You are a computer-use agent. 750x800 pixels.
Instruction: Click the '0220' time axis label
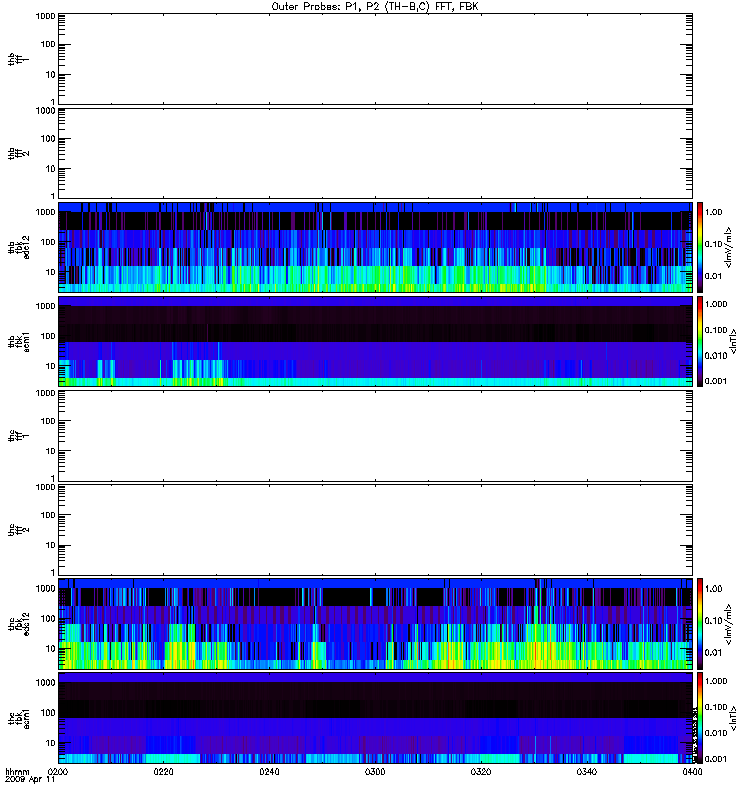tap(163, 772)
